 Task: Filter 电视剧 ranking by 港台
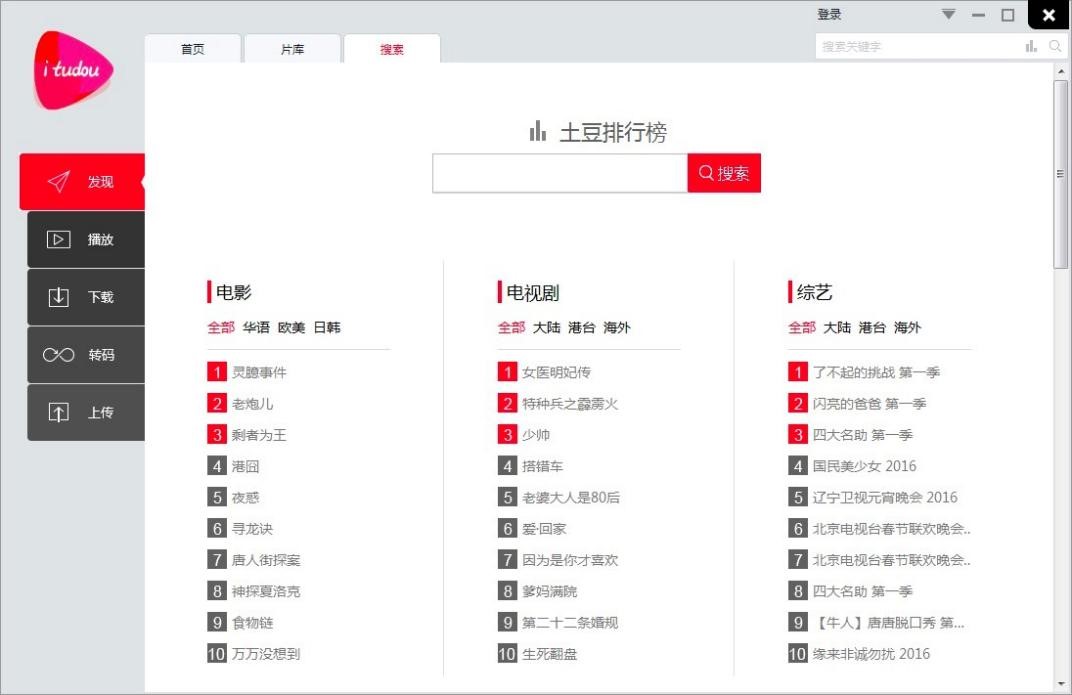click(x=582, y=327)
